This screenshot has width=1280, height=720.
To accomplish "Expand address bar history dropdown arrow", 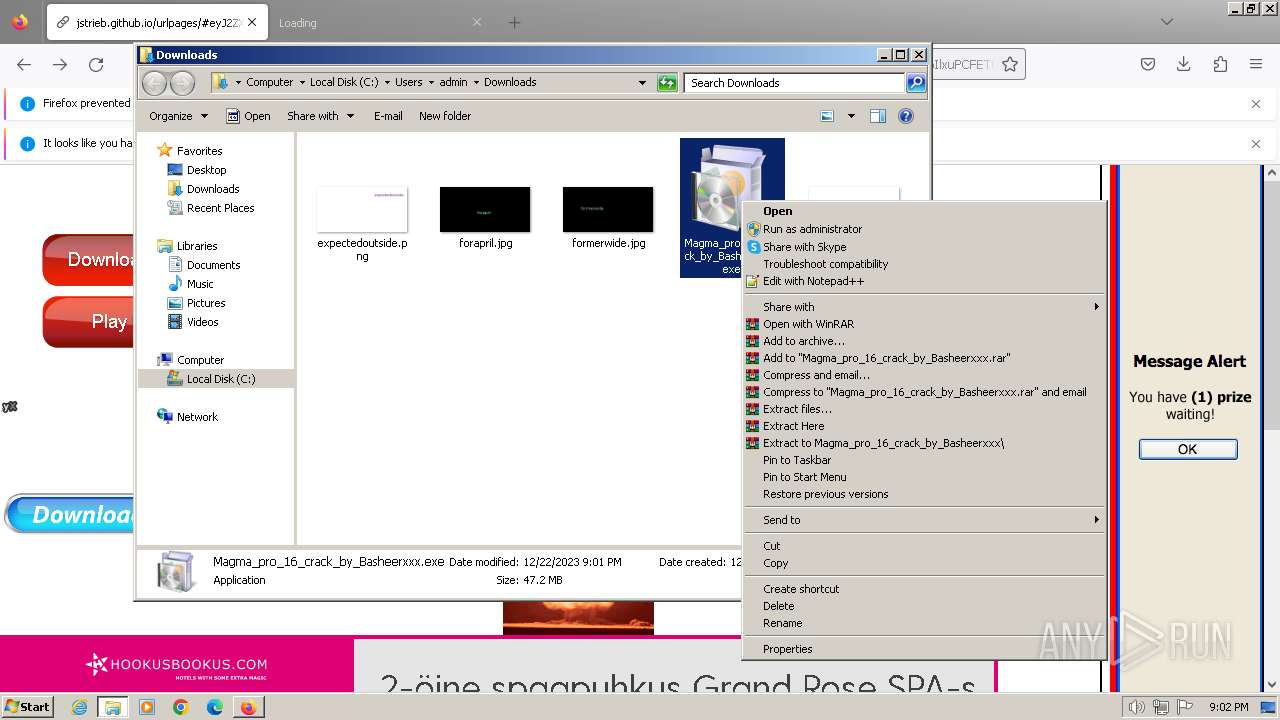I will click(642, 83).
